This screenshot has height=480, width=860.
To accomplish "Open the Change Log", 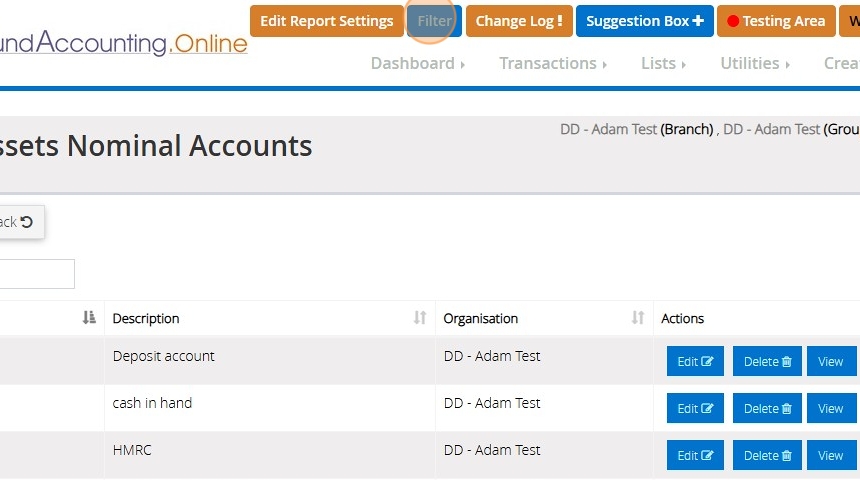I will [518, 21].
